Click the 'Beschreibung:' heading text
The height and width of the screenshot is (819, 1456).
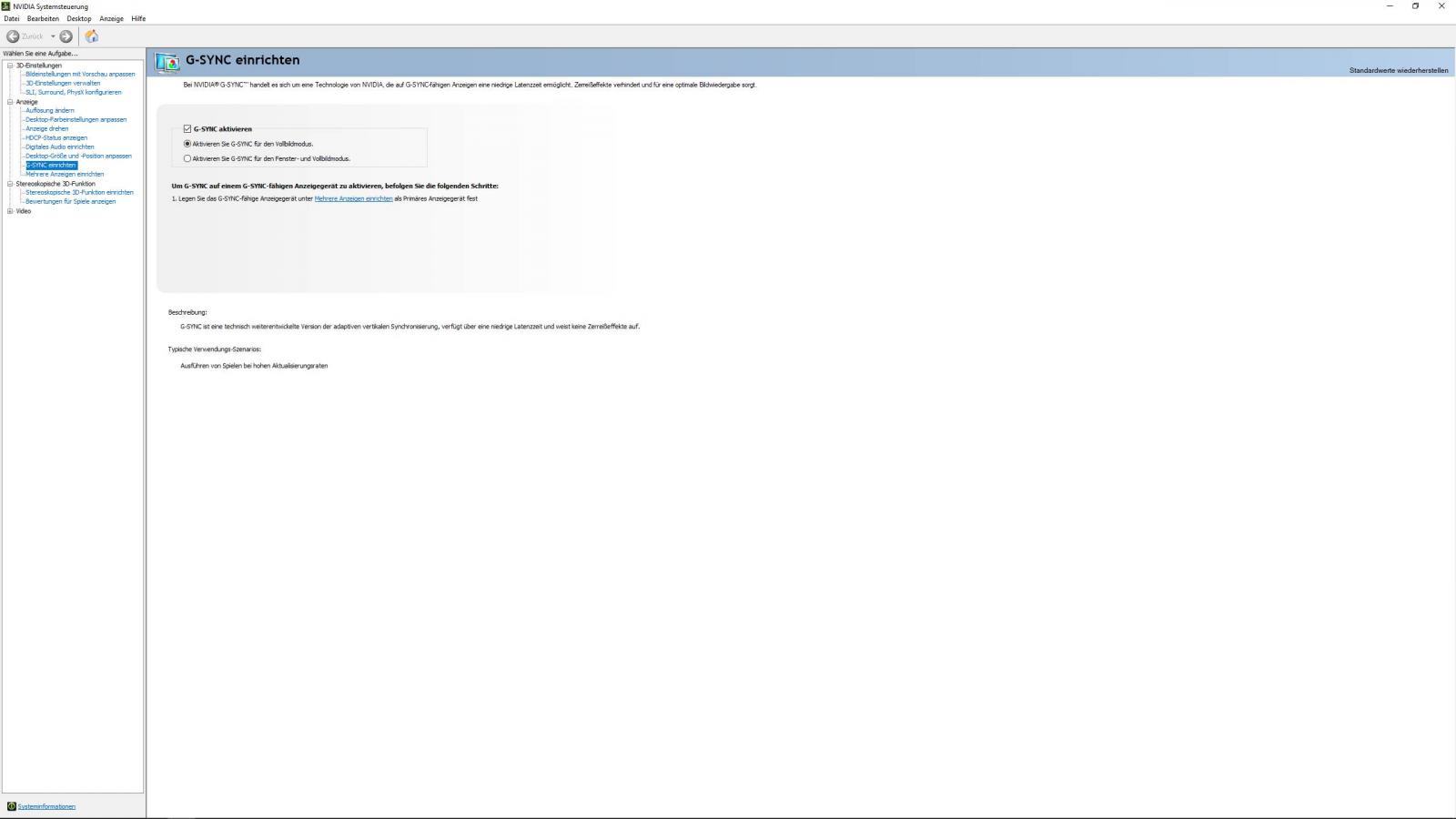[x=187, y=312]
